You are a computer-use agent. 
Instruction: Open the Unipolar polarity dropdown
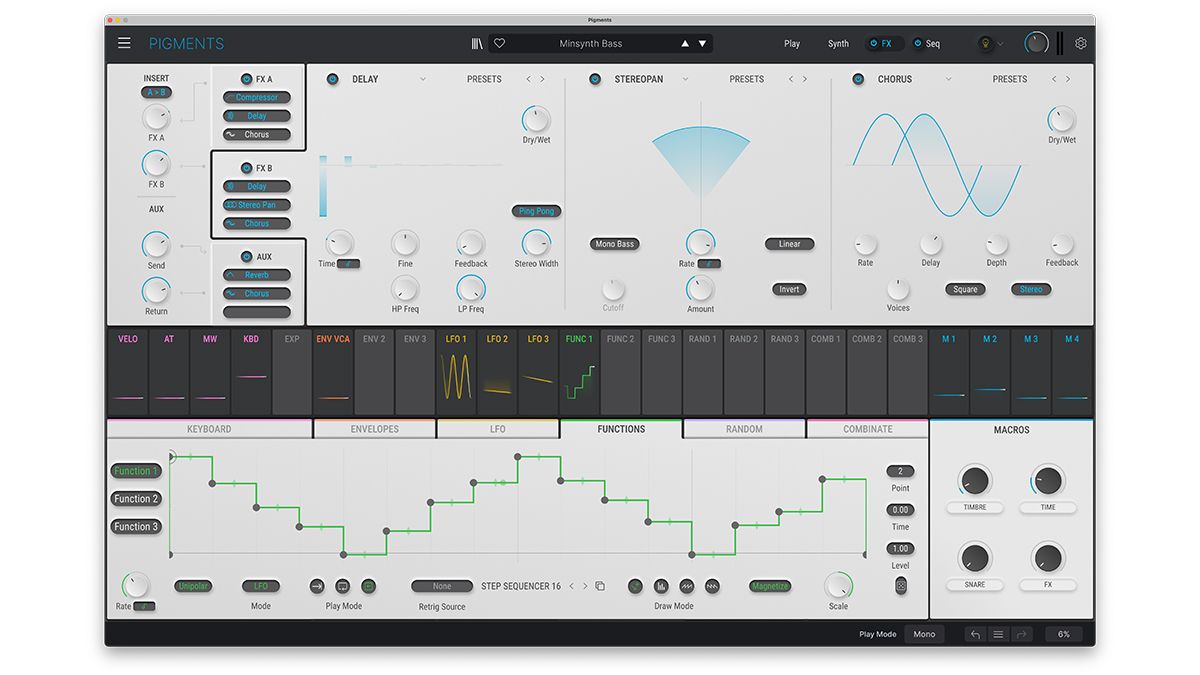(x=193, y=586)
